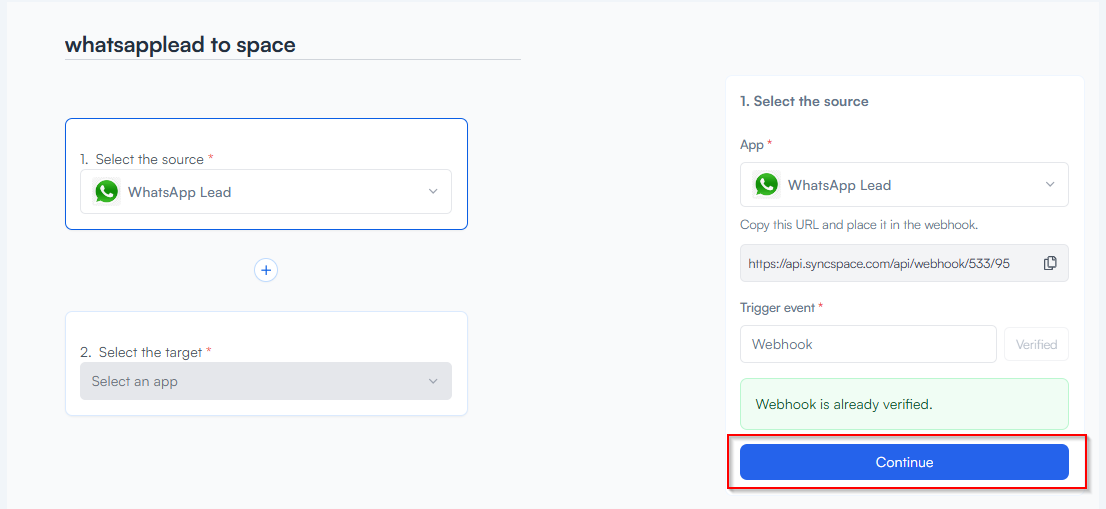Click the copy webhook URL icon

(x=1050, y=263)
